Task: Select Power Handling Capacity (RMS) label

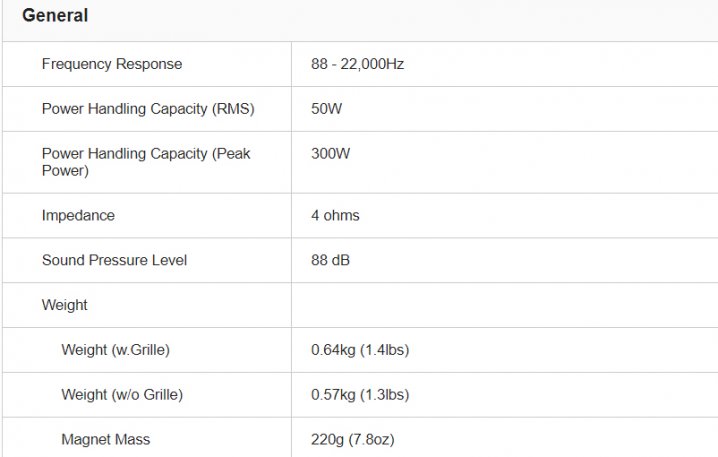Action: pyautogui.click(x=148, y=109)
